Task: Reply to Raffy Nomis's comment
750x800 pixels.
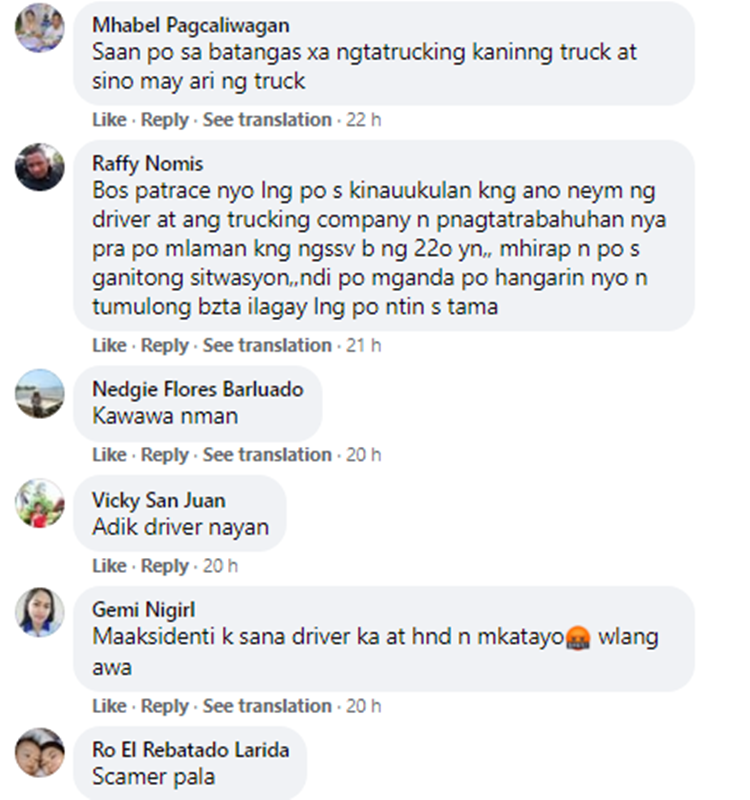Action: click(164, 345)
